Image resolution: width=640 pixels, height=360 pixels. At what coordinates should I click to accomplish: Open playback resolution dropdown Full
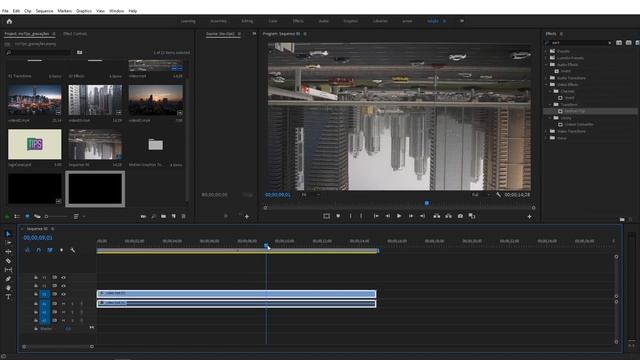[481, 195]
